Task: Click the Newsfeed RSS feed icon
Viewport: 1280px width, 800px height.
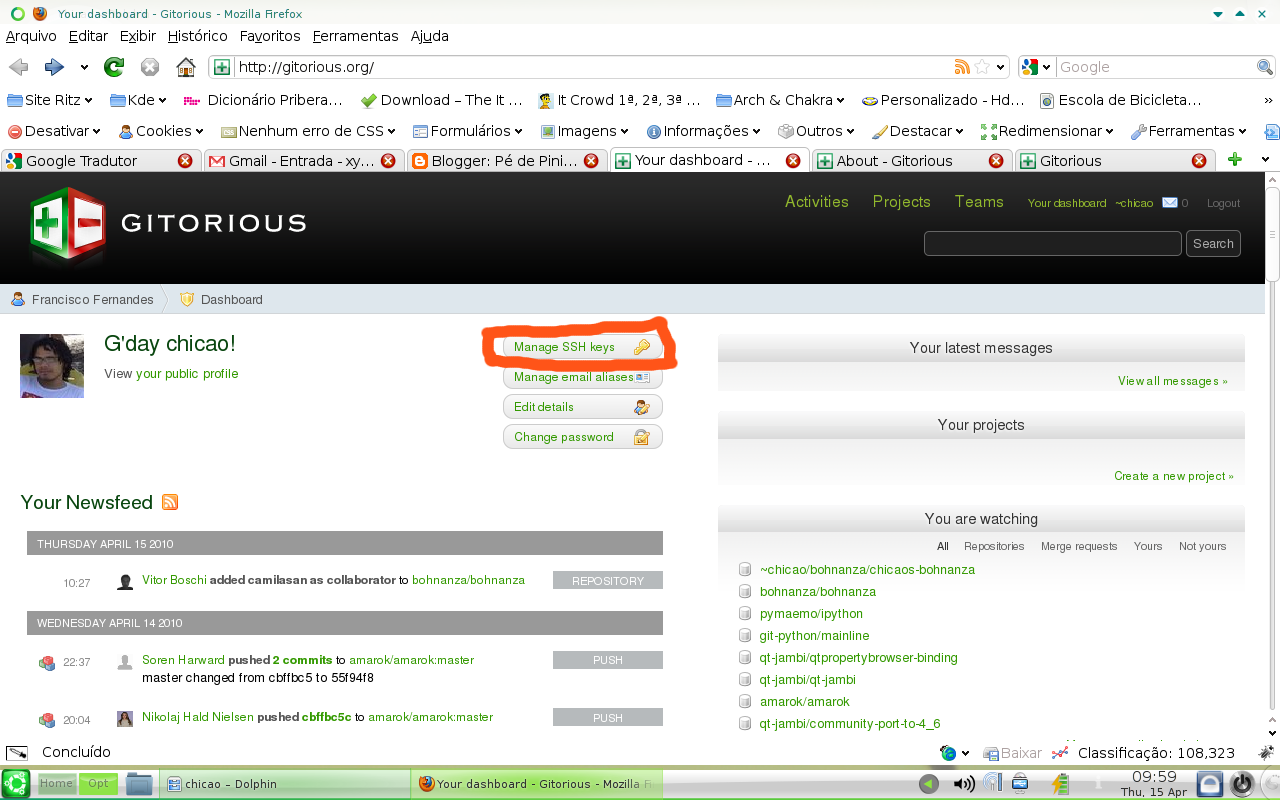Action: pyautogui.click(x=170, y=502)
